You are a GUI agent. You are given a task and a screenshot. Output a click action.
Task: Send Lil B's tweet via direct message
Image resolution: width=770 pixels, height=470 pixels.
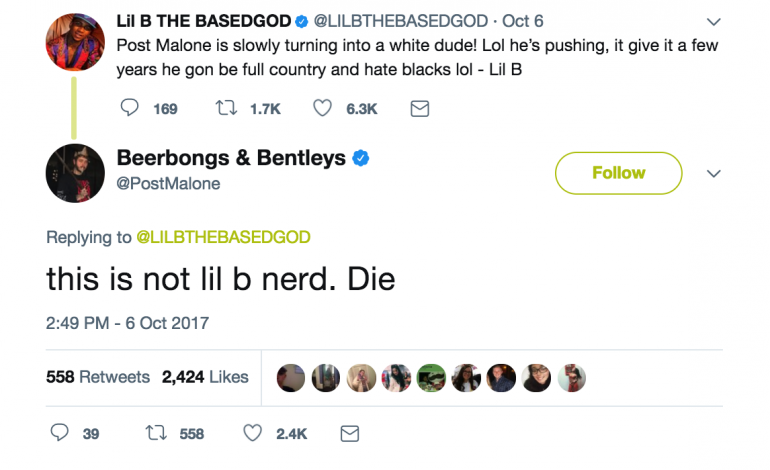[x=420, y=108]
